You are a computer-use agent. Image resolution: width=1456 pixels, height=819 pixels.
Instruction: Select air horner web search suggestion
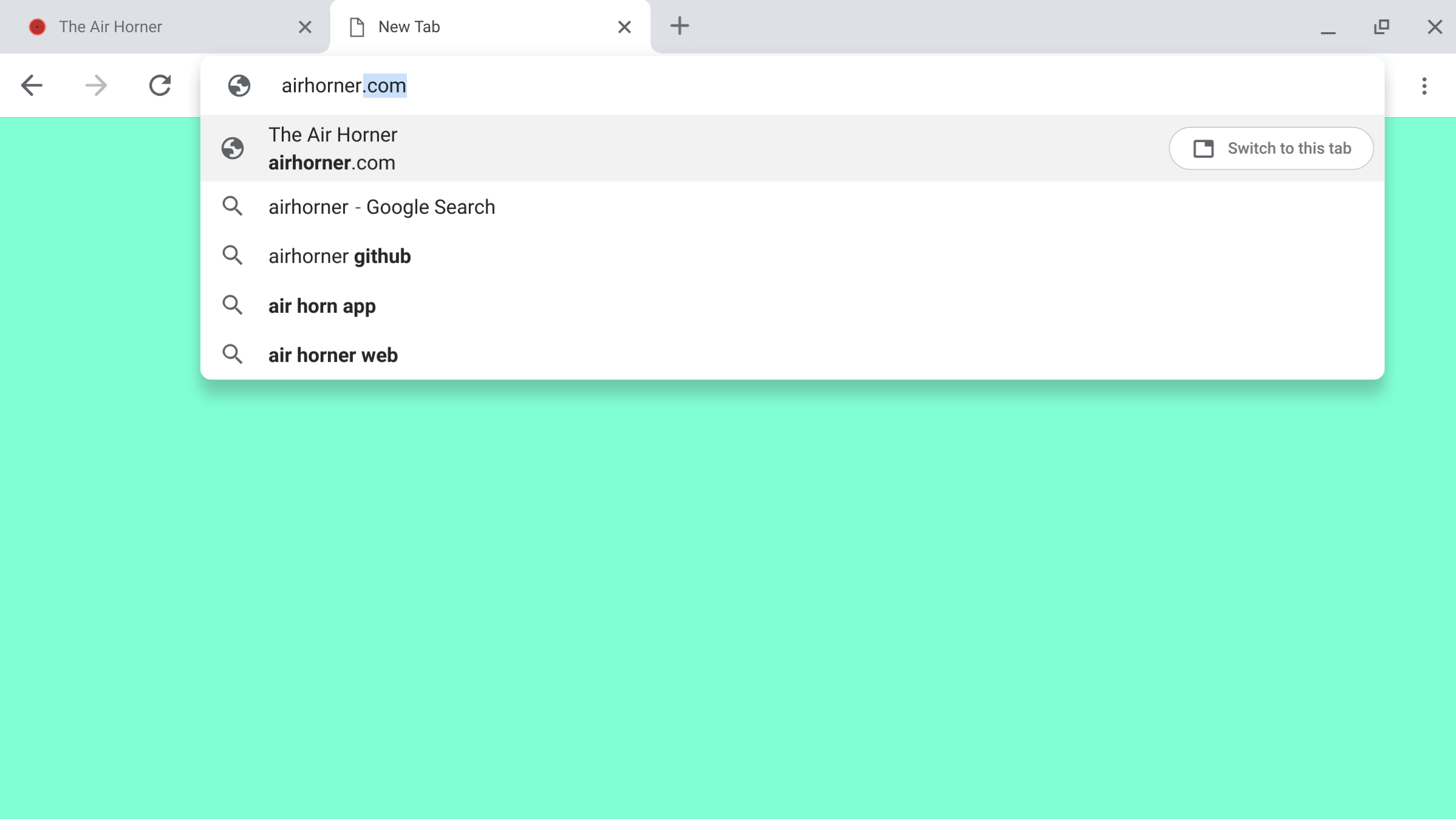click(333, 355)
